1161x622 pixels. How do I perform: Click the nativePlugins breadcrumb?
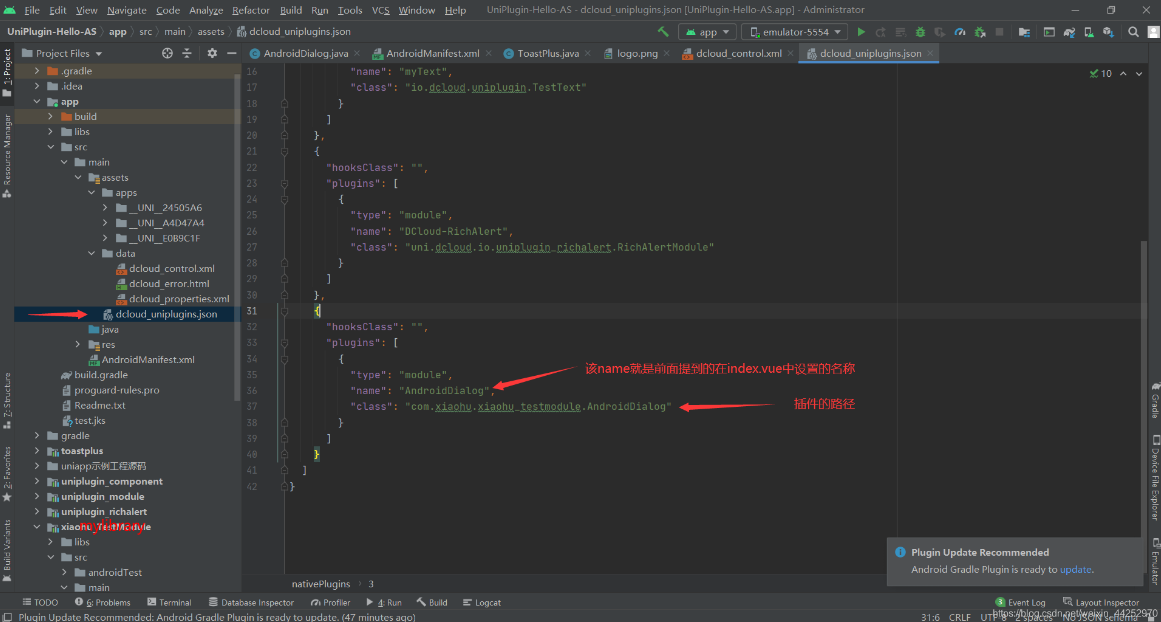(321, 583)
